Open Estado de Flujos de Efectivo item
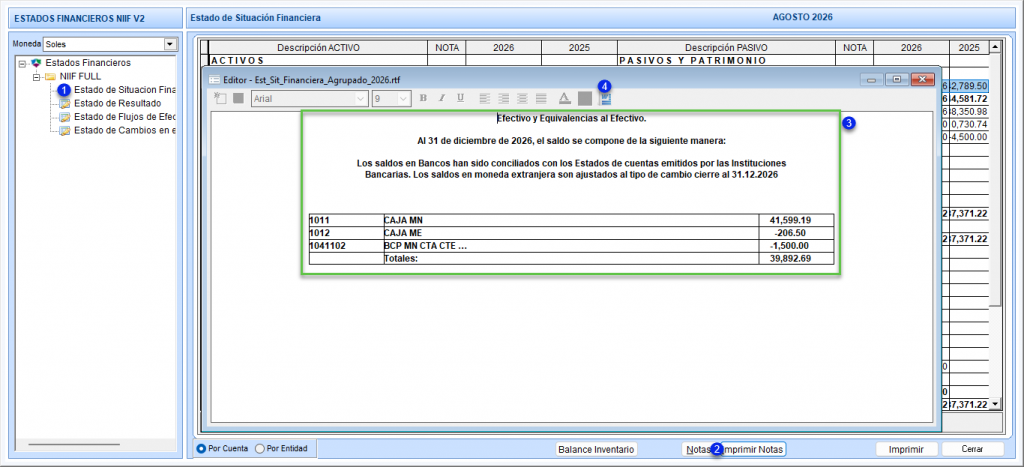This screenshot has width=1024, height=467. coord(125,117)
